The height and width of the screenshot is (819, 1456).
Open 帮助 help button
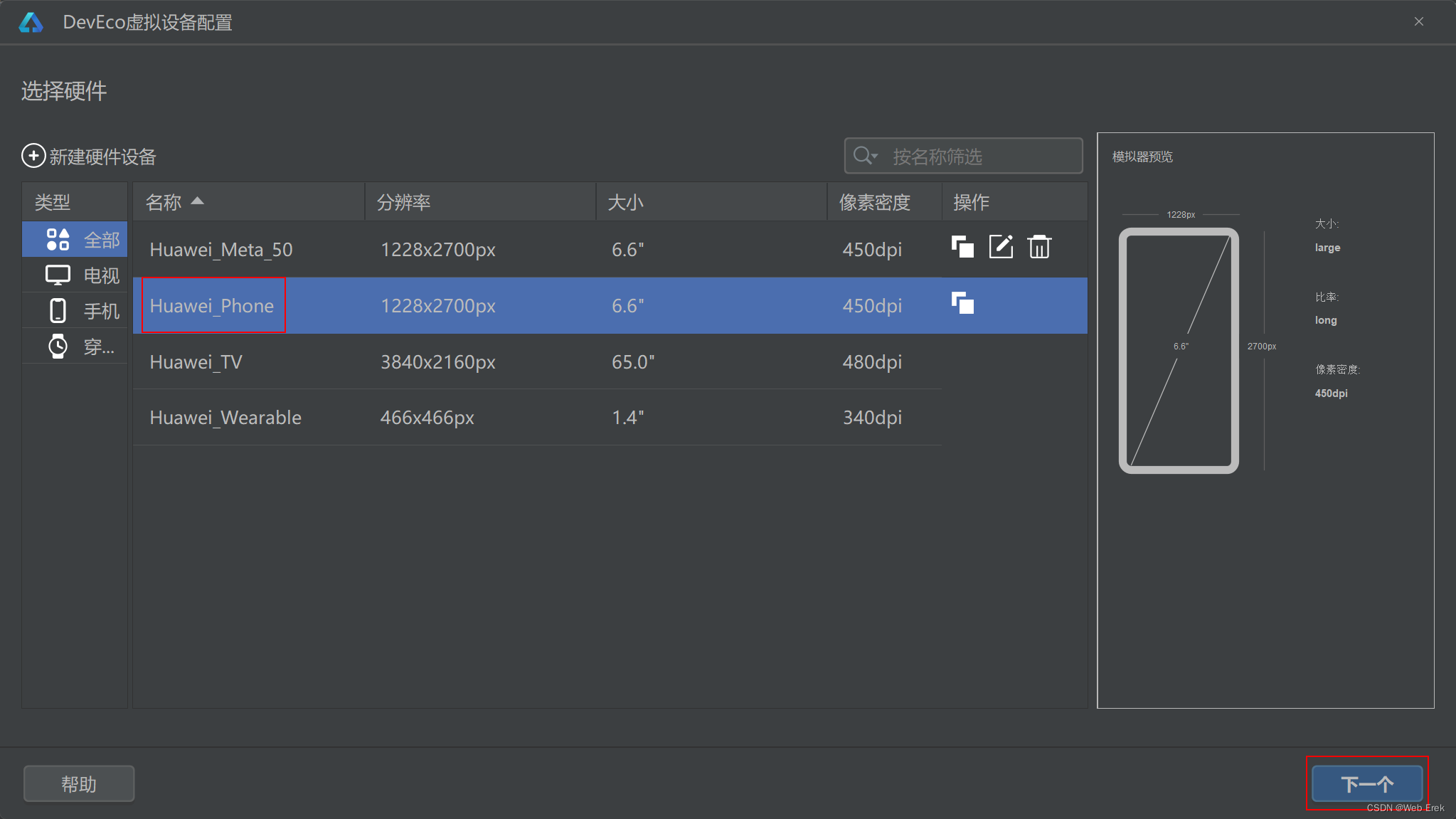tap(79, 783)
